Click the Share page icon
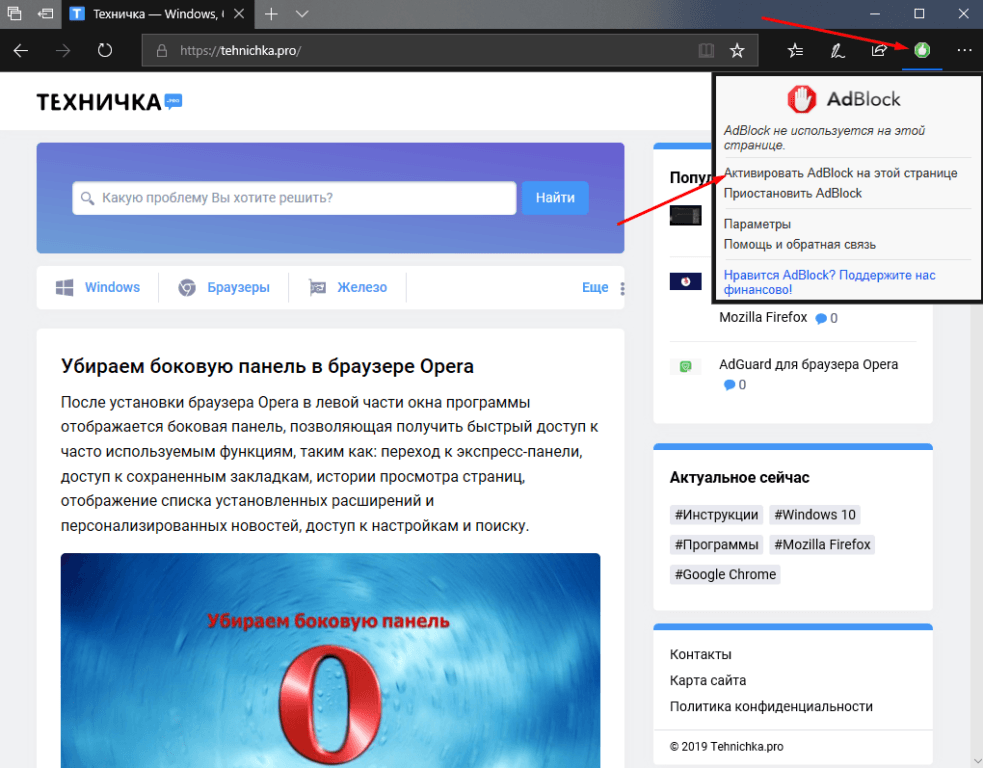The height and width of the screenshot is (768, 983). (x=879, y=50)
